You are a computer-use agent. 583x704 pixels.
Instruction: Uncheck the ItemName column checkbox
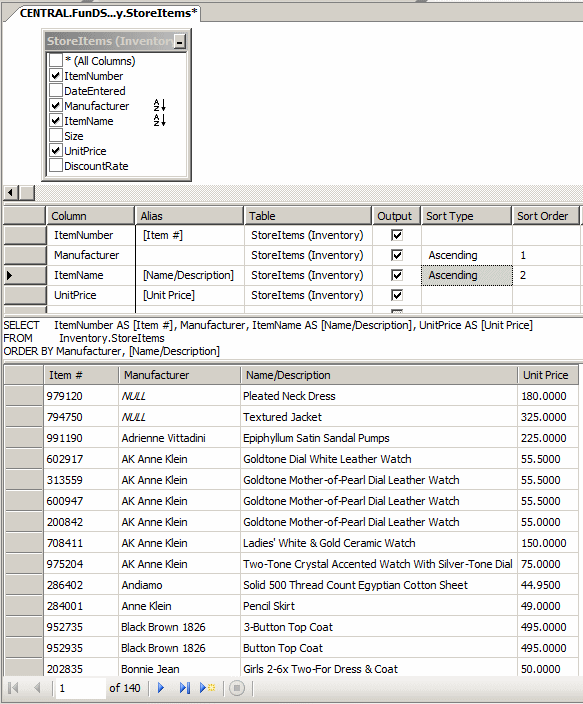[x=56, y=120]
